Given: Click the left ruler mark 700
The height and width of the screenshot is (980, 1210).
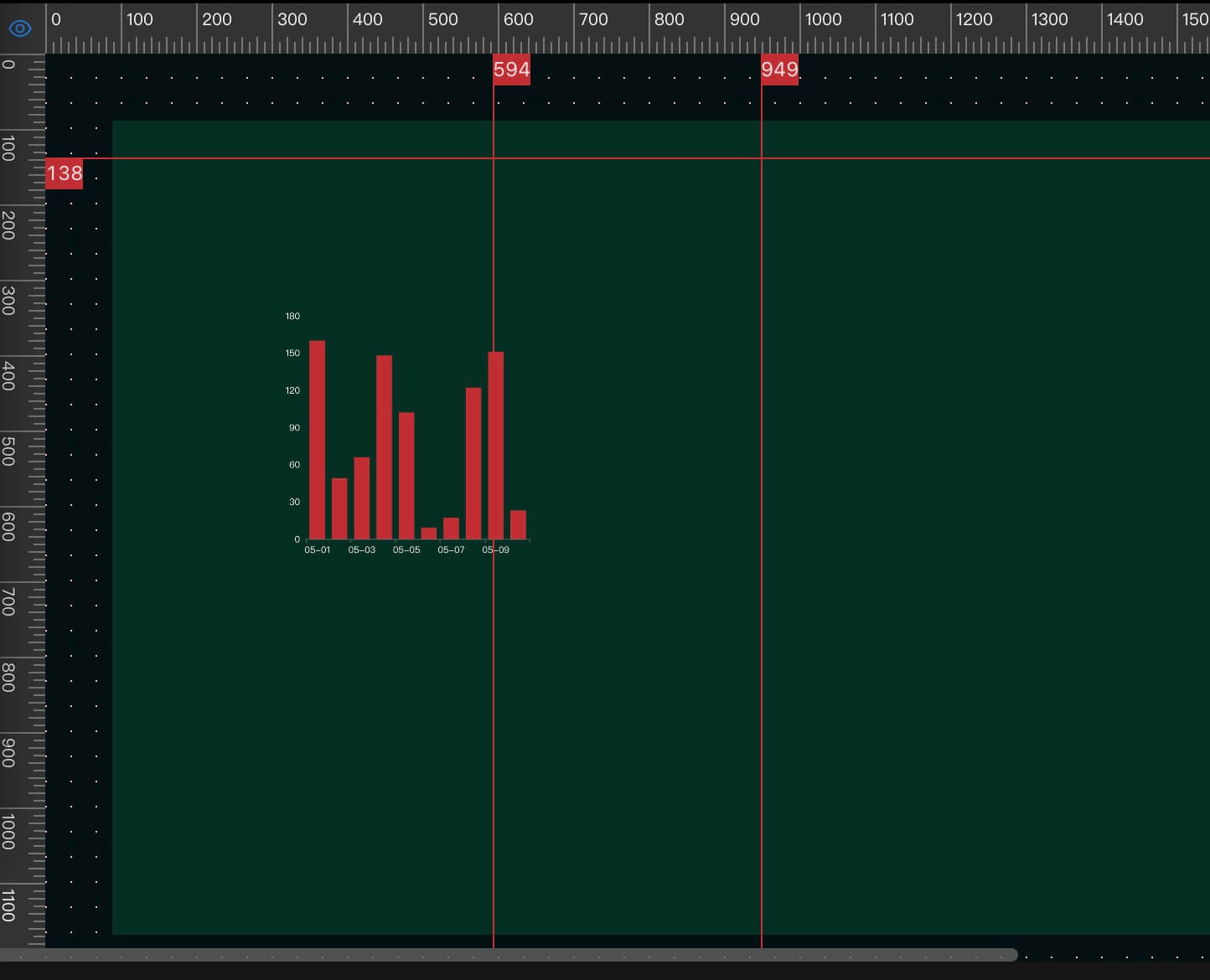Looking at the screenshot, I should (9, 602).
